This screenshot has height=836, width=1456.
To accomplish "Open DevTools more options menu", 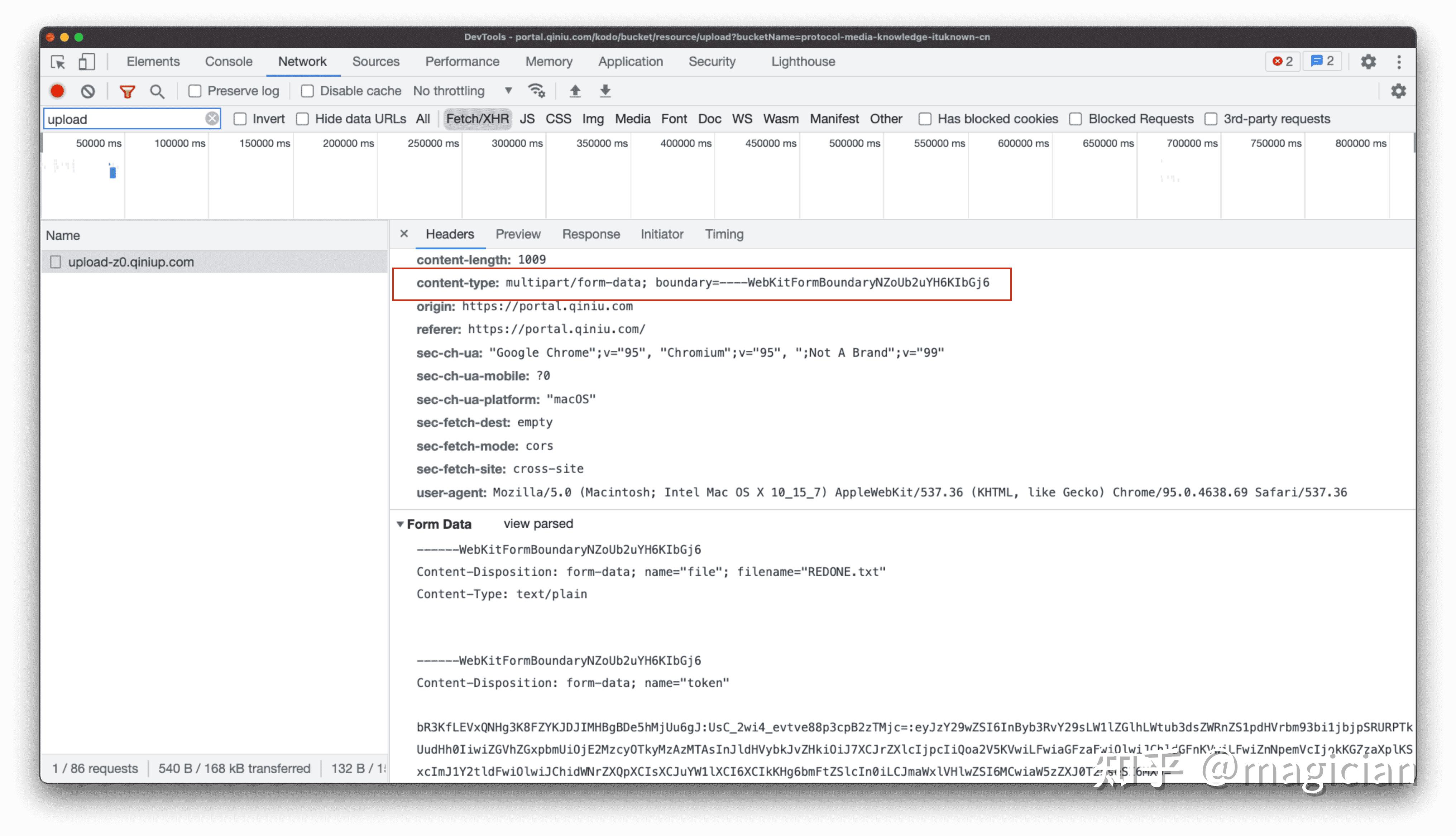I will pos(1399,62).
